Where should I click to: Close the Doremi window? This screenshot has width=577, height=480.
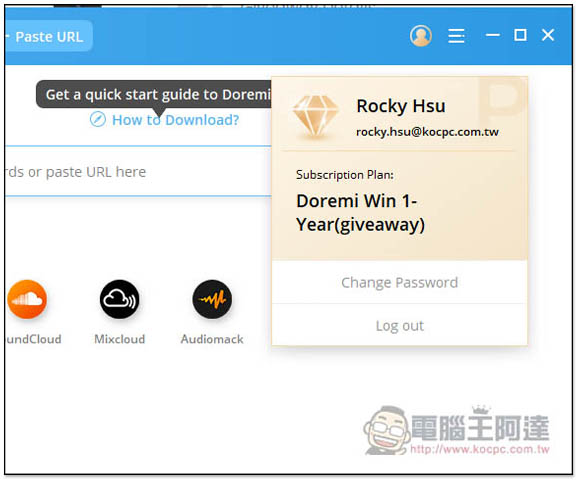[x=548, y=35]
